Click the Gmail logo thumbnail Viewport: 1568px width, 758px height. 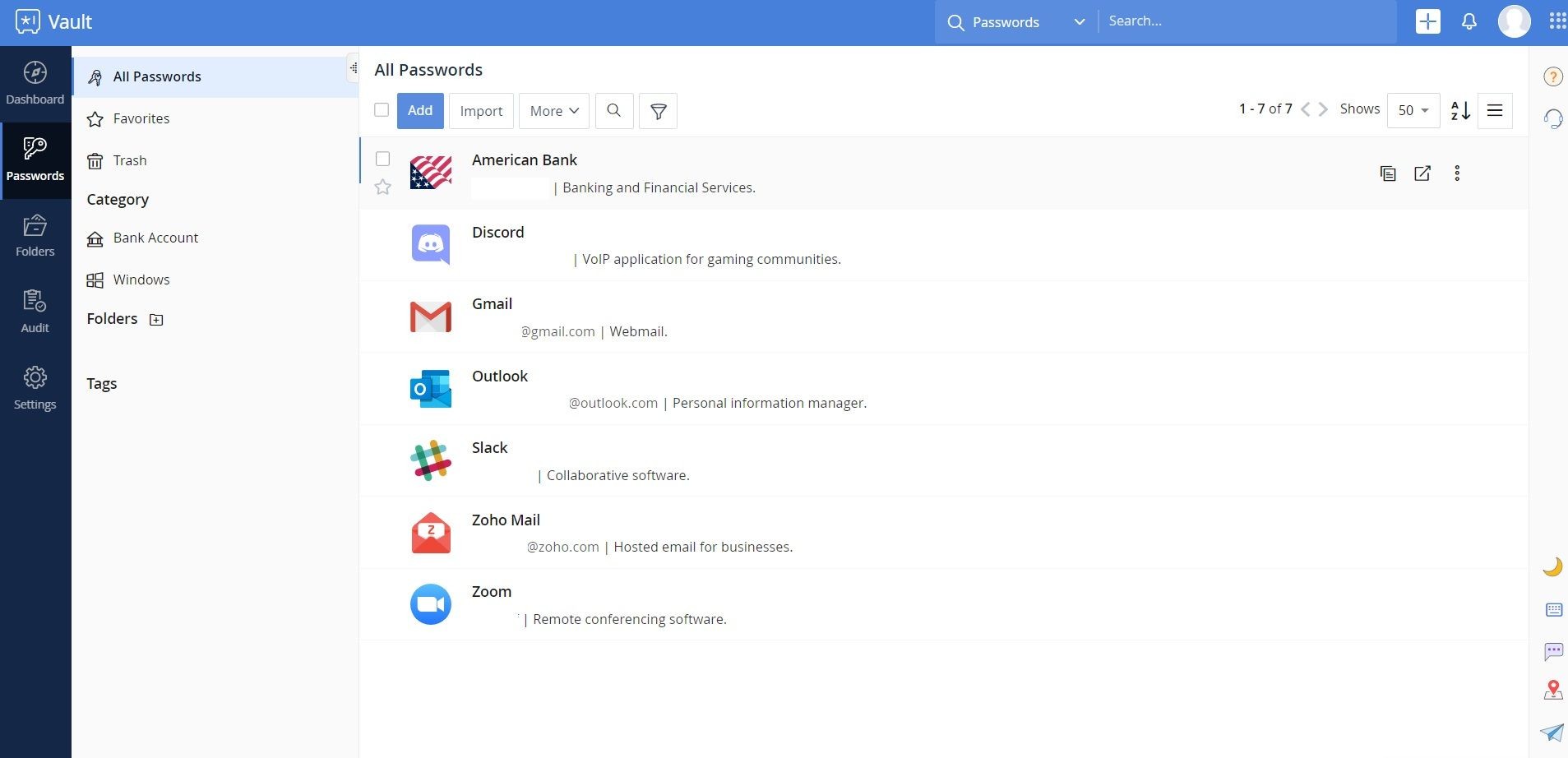[x=431, y=317]
